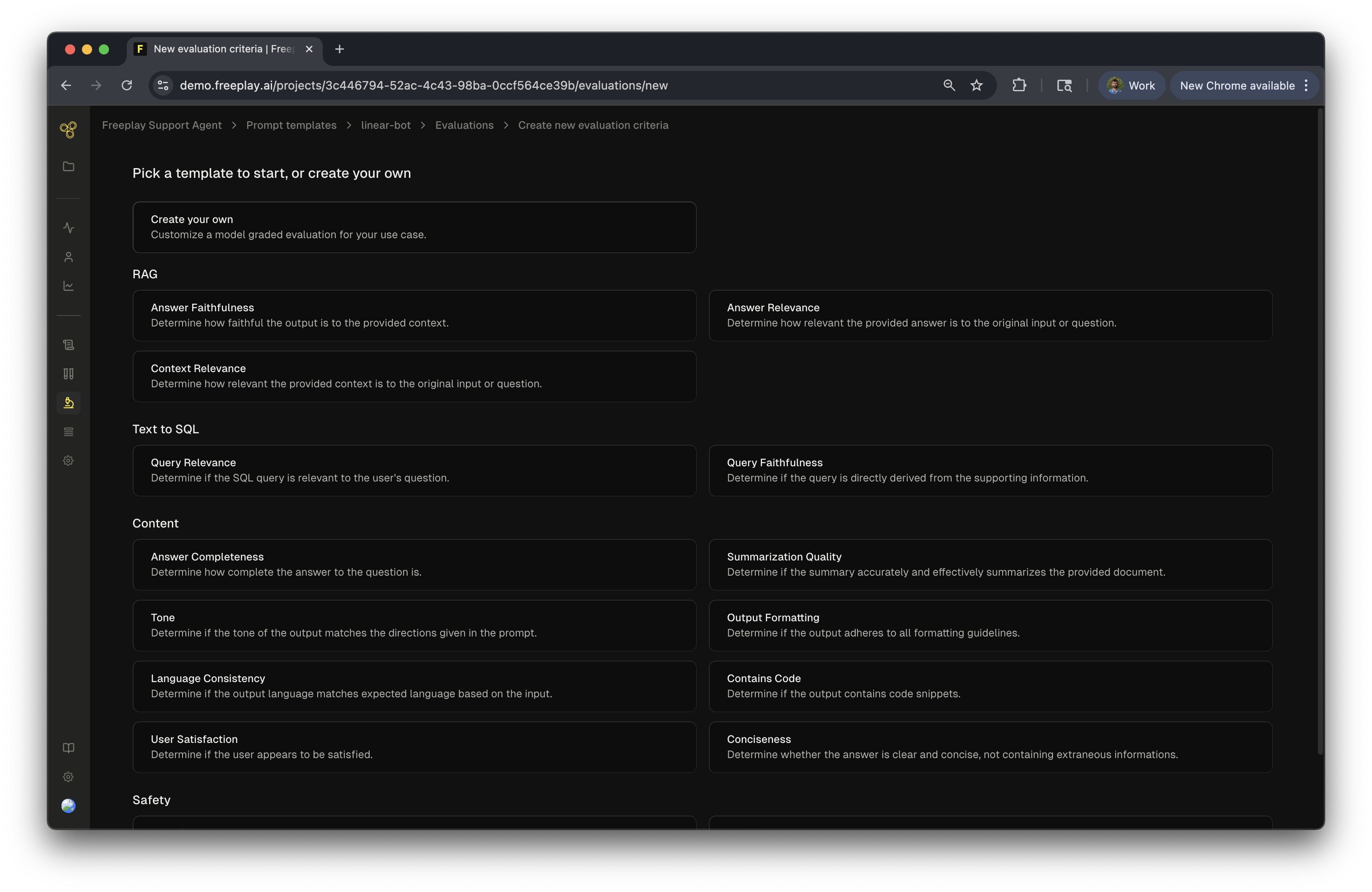
Task: Click the person icon in sidebar
Action: tap(68, 257)
